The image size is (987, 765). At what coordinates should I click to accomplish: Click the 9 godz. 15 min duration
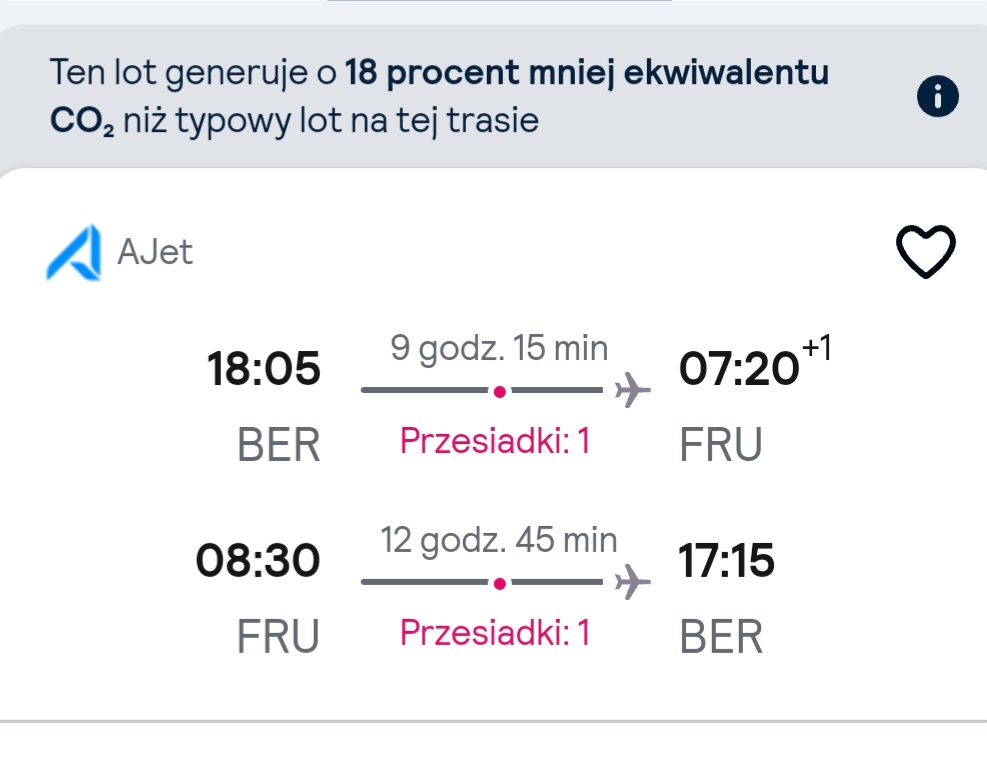tap(499, 348)
